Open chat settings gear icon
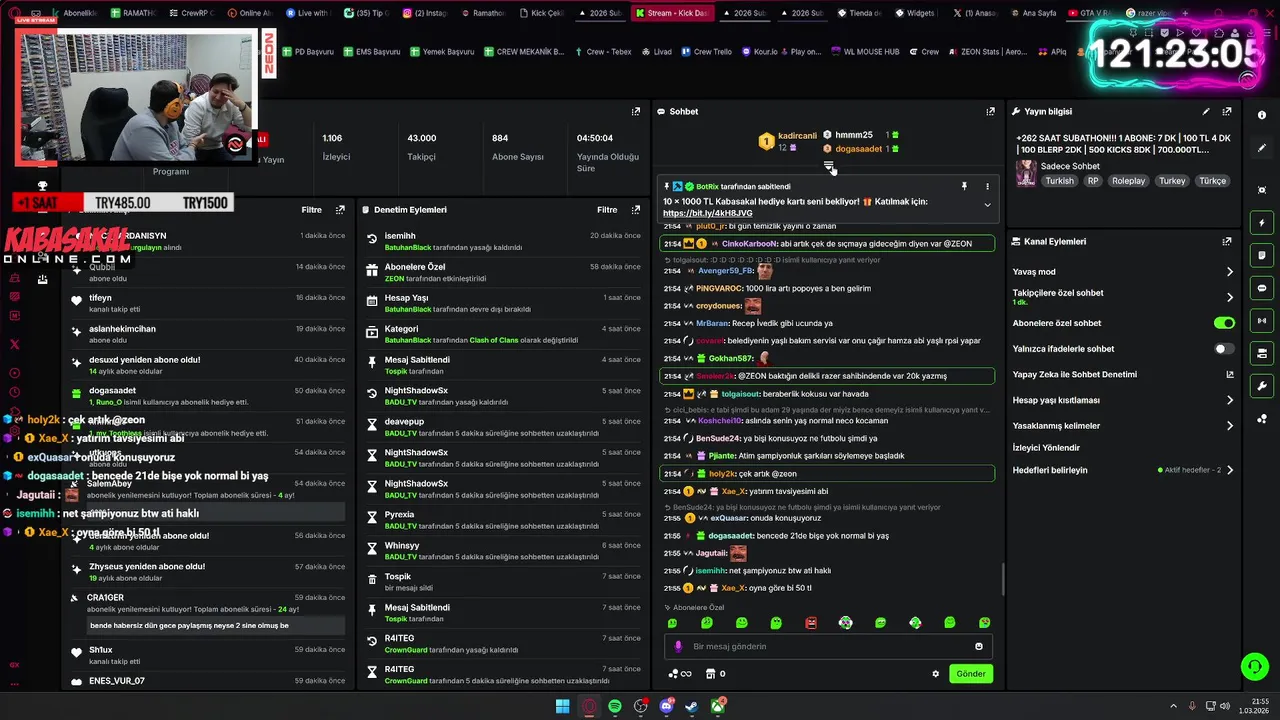 (936, 674)
